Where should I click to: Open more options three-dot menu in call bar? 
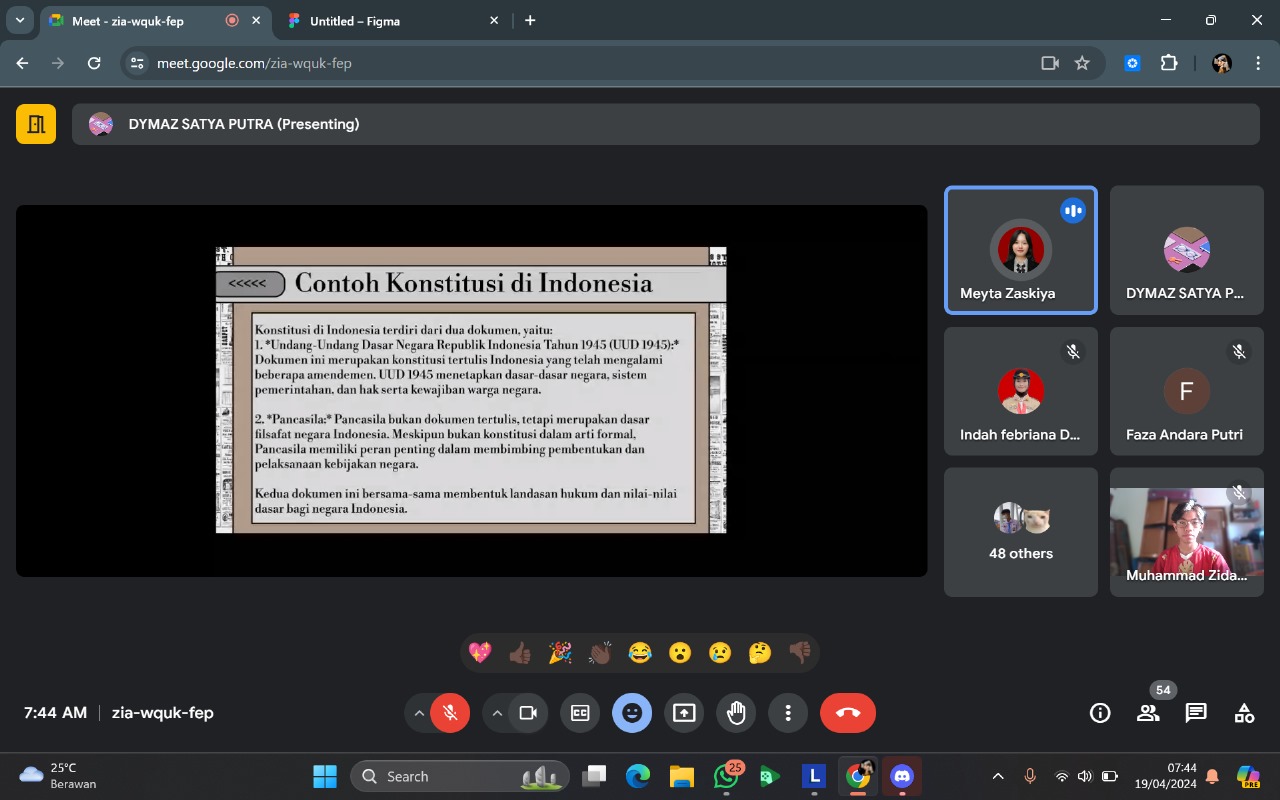coord(788,713)
